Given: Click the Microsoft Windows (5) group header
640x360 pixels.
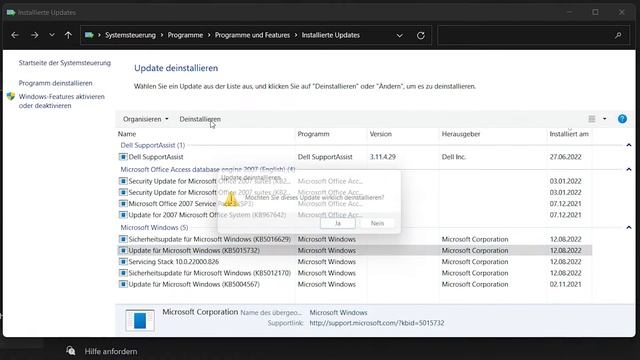Looking at the screenshot, I should [154, 228].
